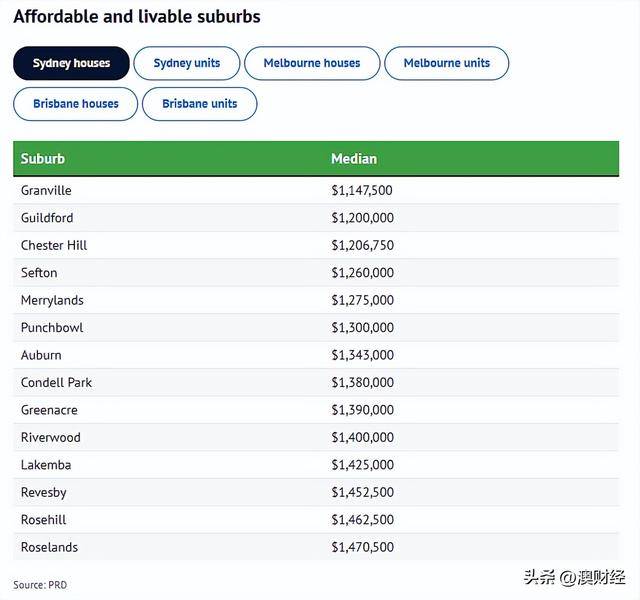Viewport: 640px width, 600px height.
Task: Select the Granville suburb row
Action: 316,190
